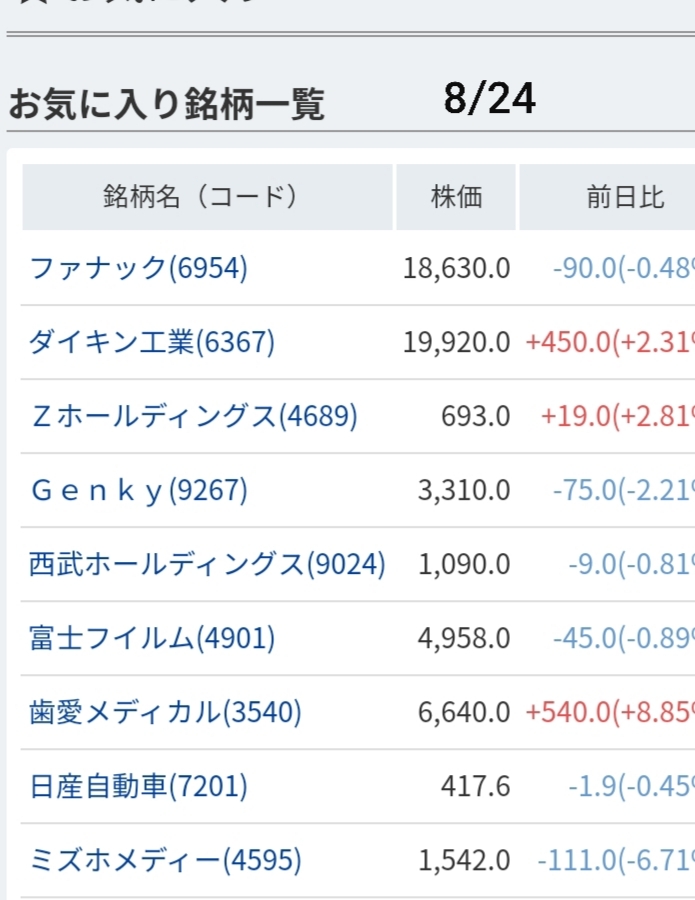This screenshot has height=900, width=695.
Task: Select the 日産自動車(7201) link
Action: [138, 786]
